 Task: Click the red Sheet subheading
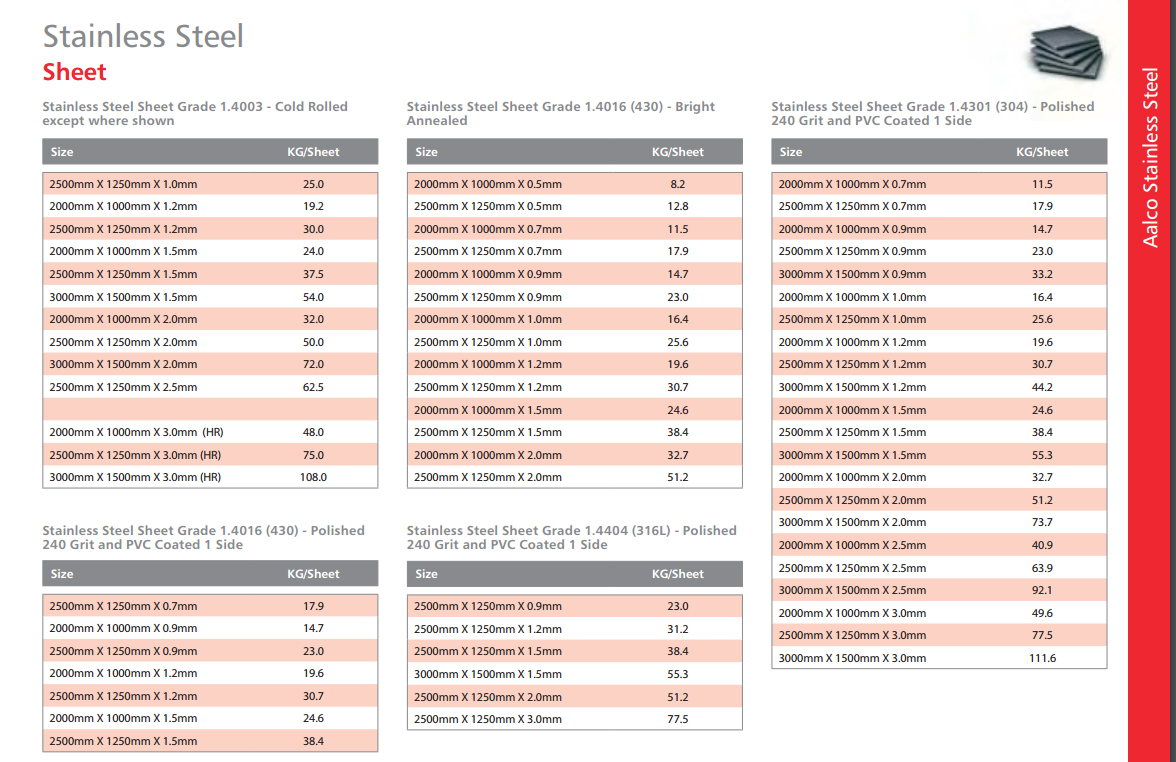(74, 72)
